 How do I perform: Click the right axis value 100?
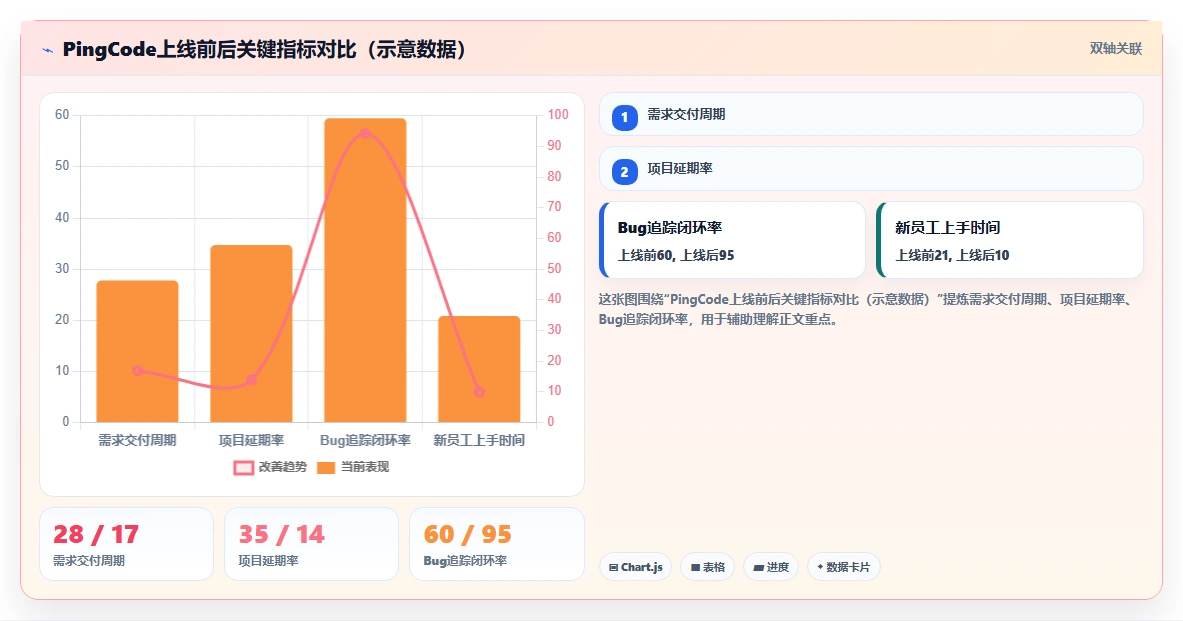point(558,115)
